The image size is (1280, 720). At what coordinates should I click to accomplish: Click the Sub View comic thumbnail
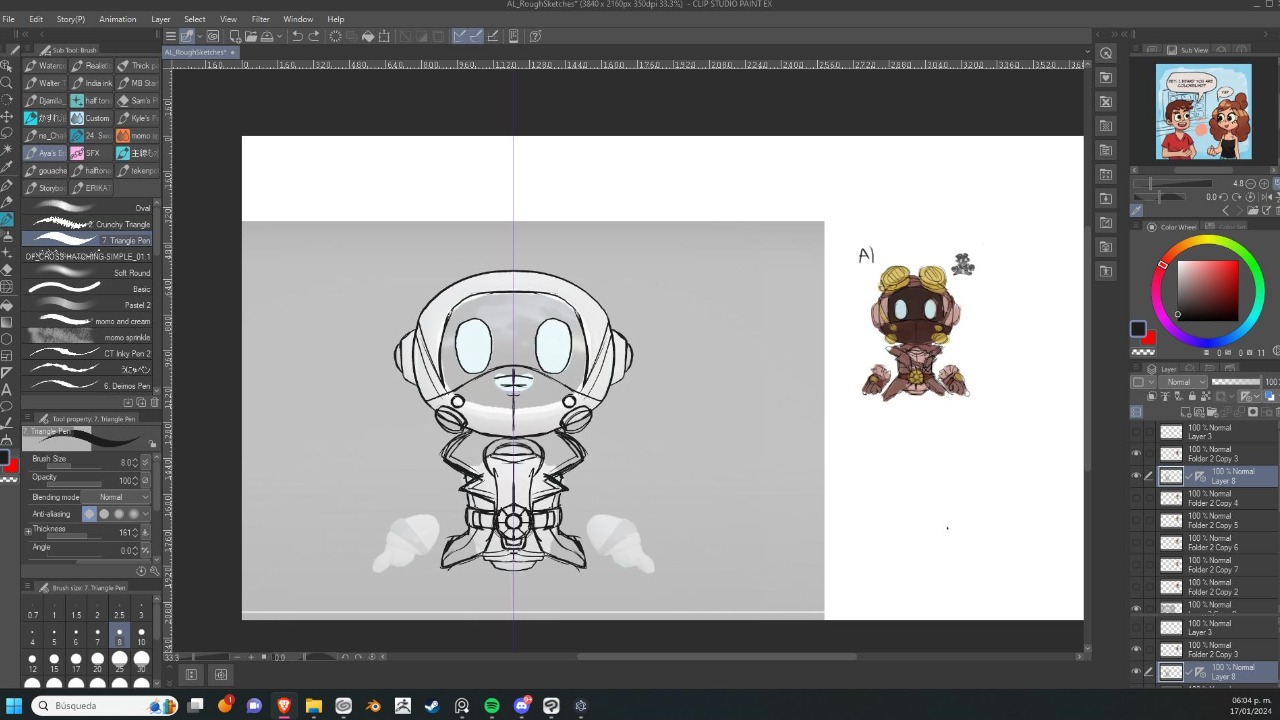(x=1203, y=112)
